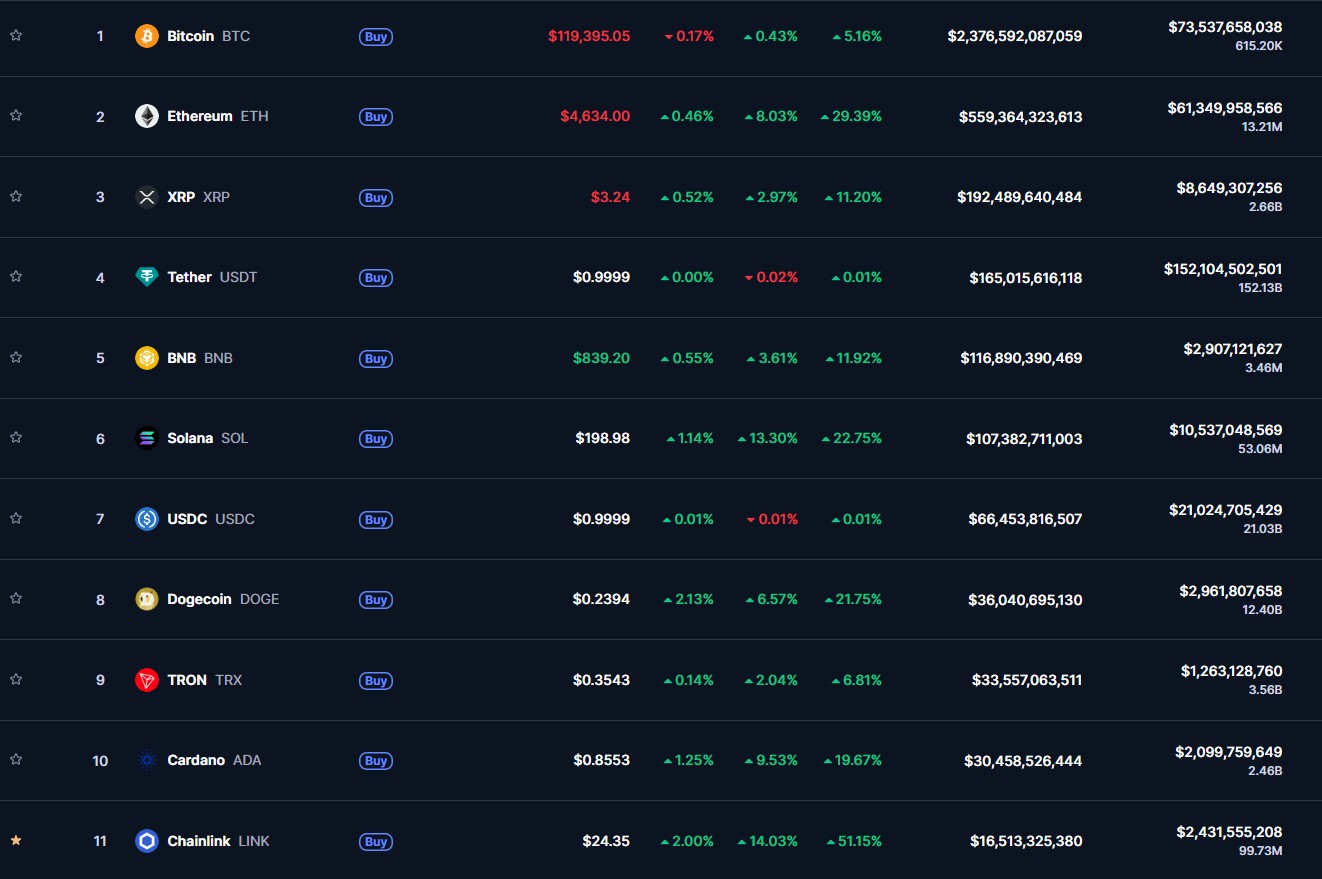The height and width of the screenshot is (879, 1322).
Task: Click the USDC coin logo
Action: (147, 519)
